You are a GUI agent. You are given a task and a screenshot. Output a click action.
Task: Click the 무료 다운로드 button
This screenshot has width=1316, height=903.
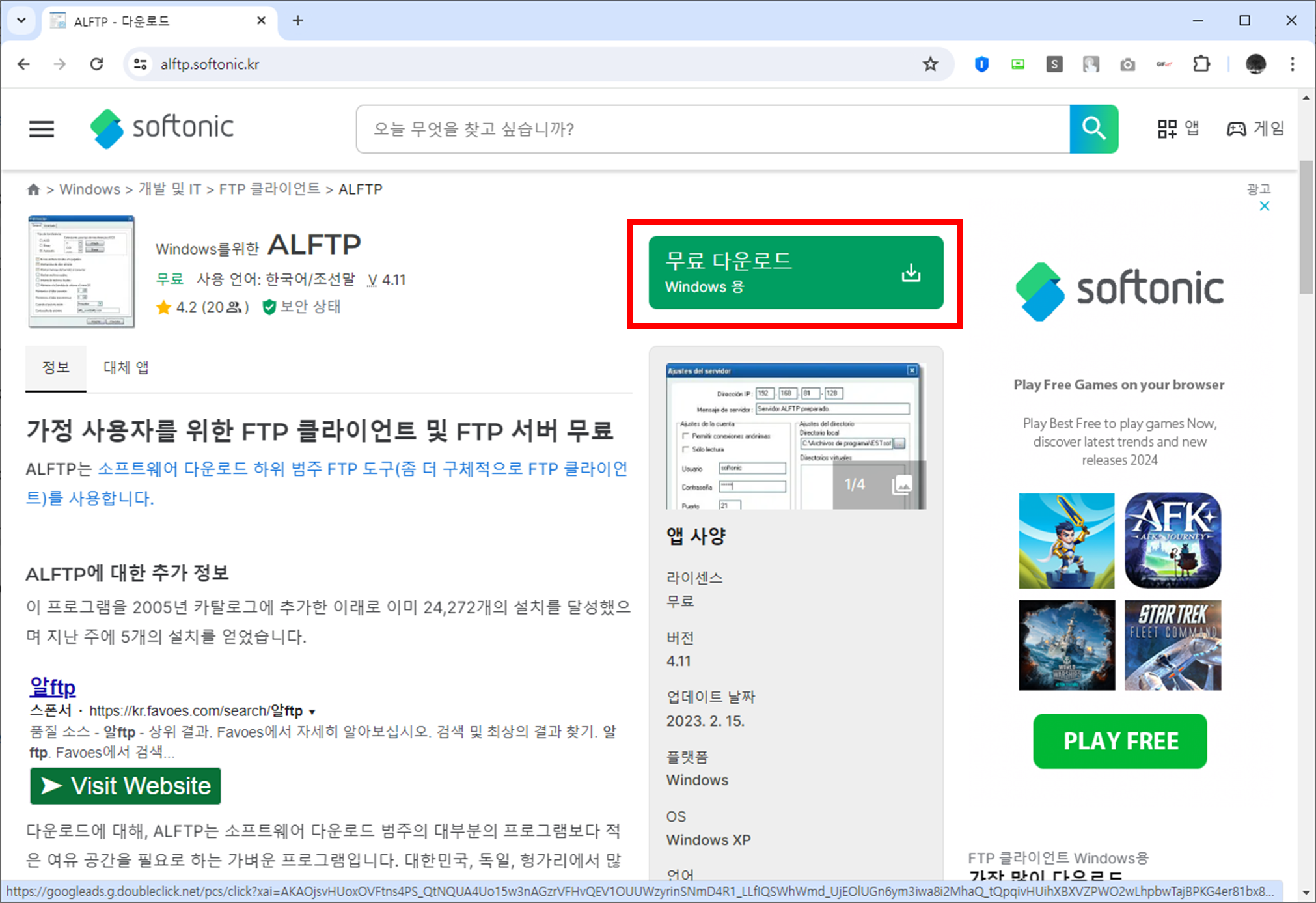tap(795, 272)
